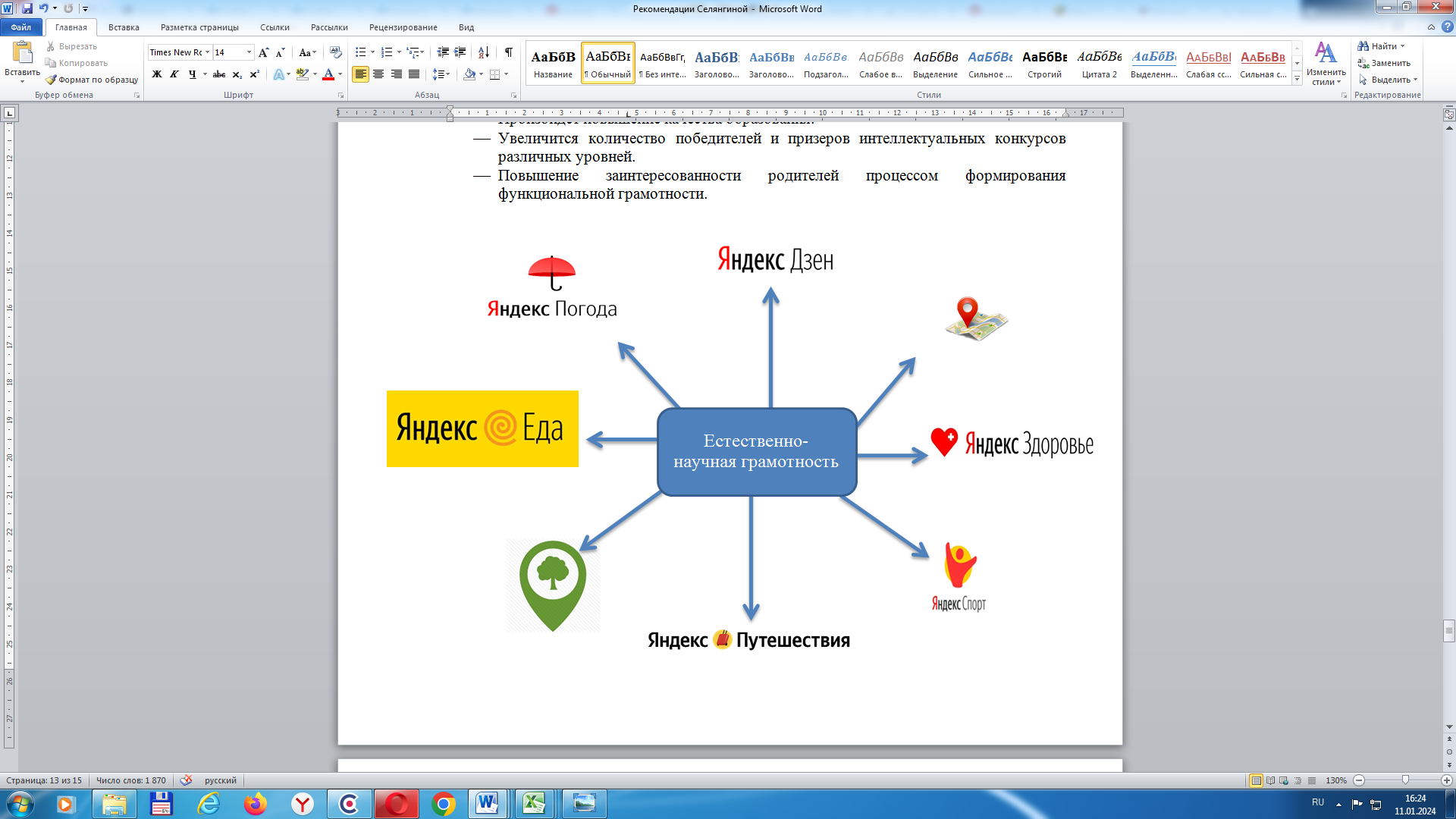Switch to the Разметка страницы tab
This screenshot has width=1456, height=819.
[x=199, y=27]
